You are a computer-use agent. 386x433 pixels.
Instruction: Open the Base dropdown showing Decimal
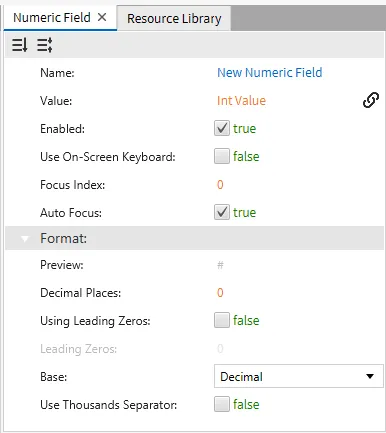[x=299, y=376]
